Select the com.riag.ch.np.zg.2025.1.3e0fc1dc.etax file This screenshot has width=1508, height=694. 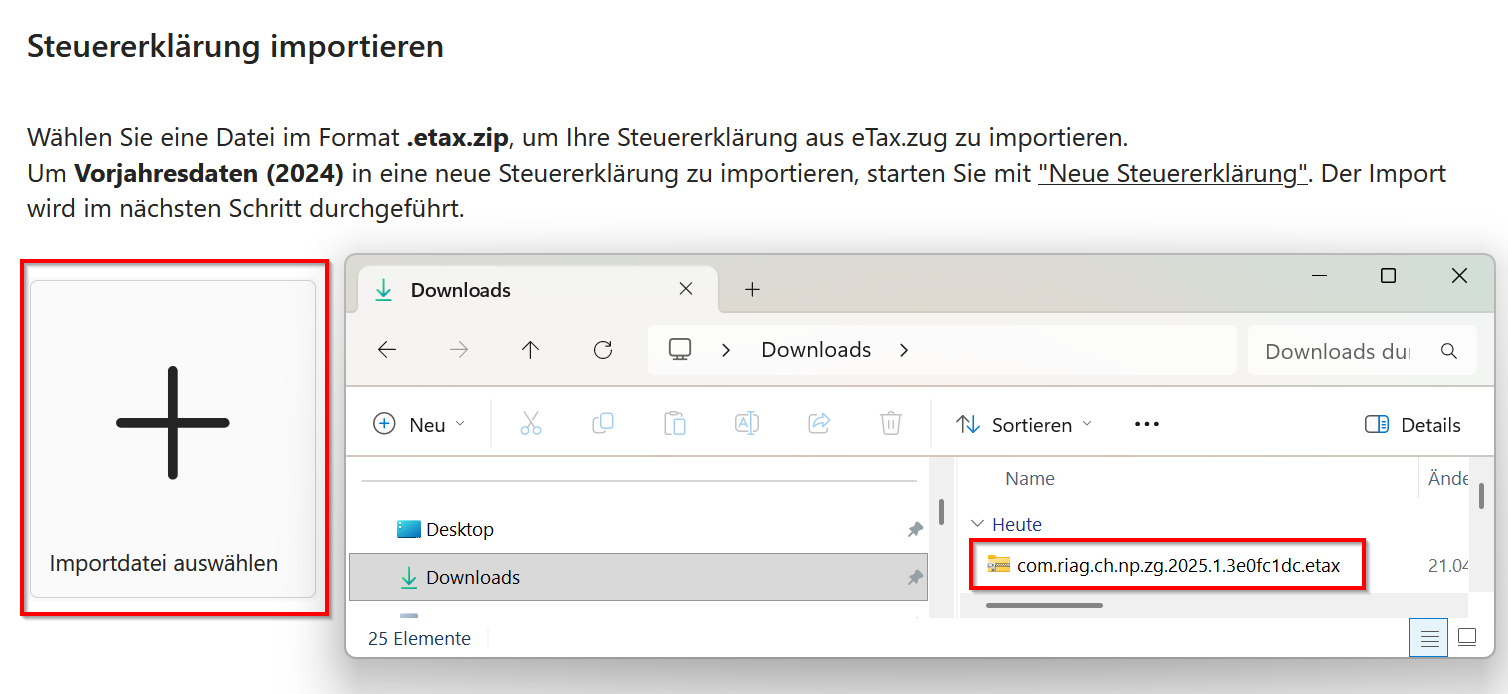(1165, 566)
